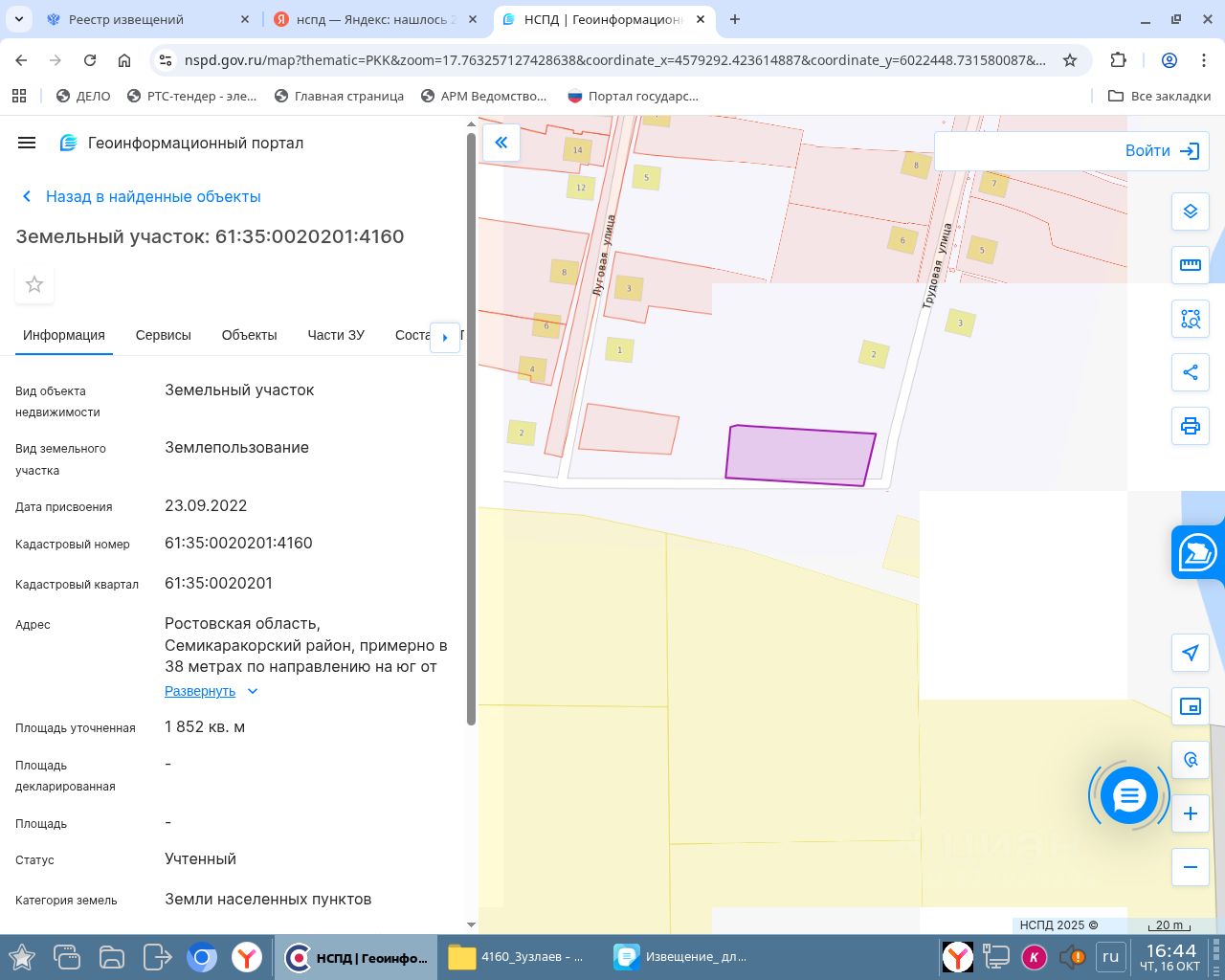Screen dimensions: 1225x980
Task: Open browser profile menu
Action: [x=1169, y=60]
